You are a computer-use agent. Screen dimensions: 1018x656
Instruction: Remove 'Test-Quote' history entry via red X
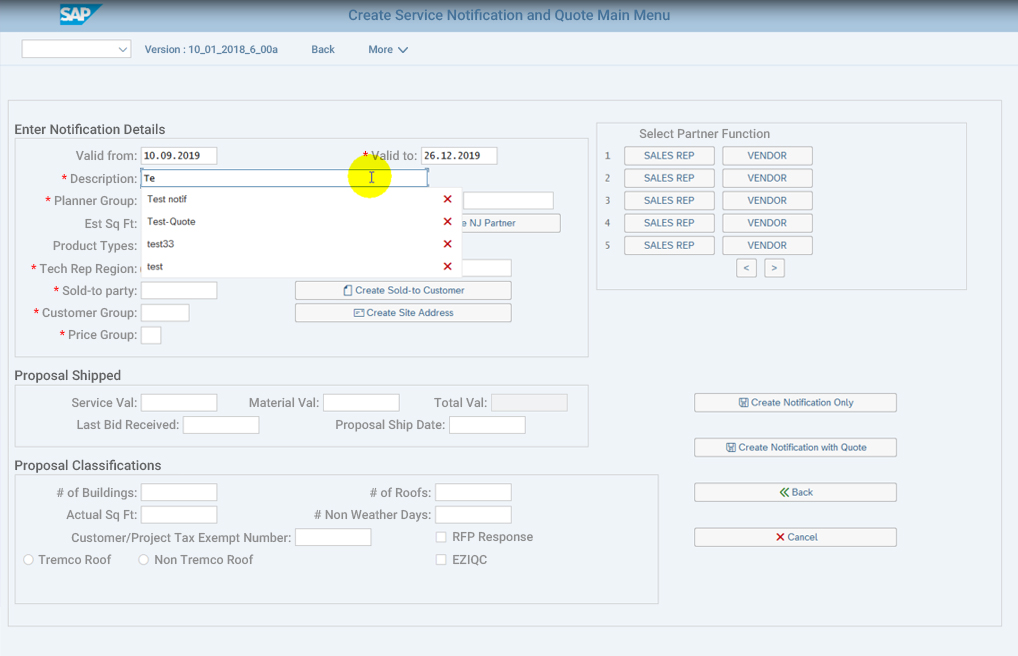(x=447, y=222)
